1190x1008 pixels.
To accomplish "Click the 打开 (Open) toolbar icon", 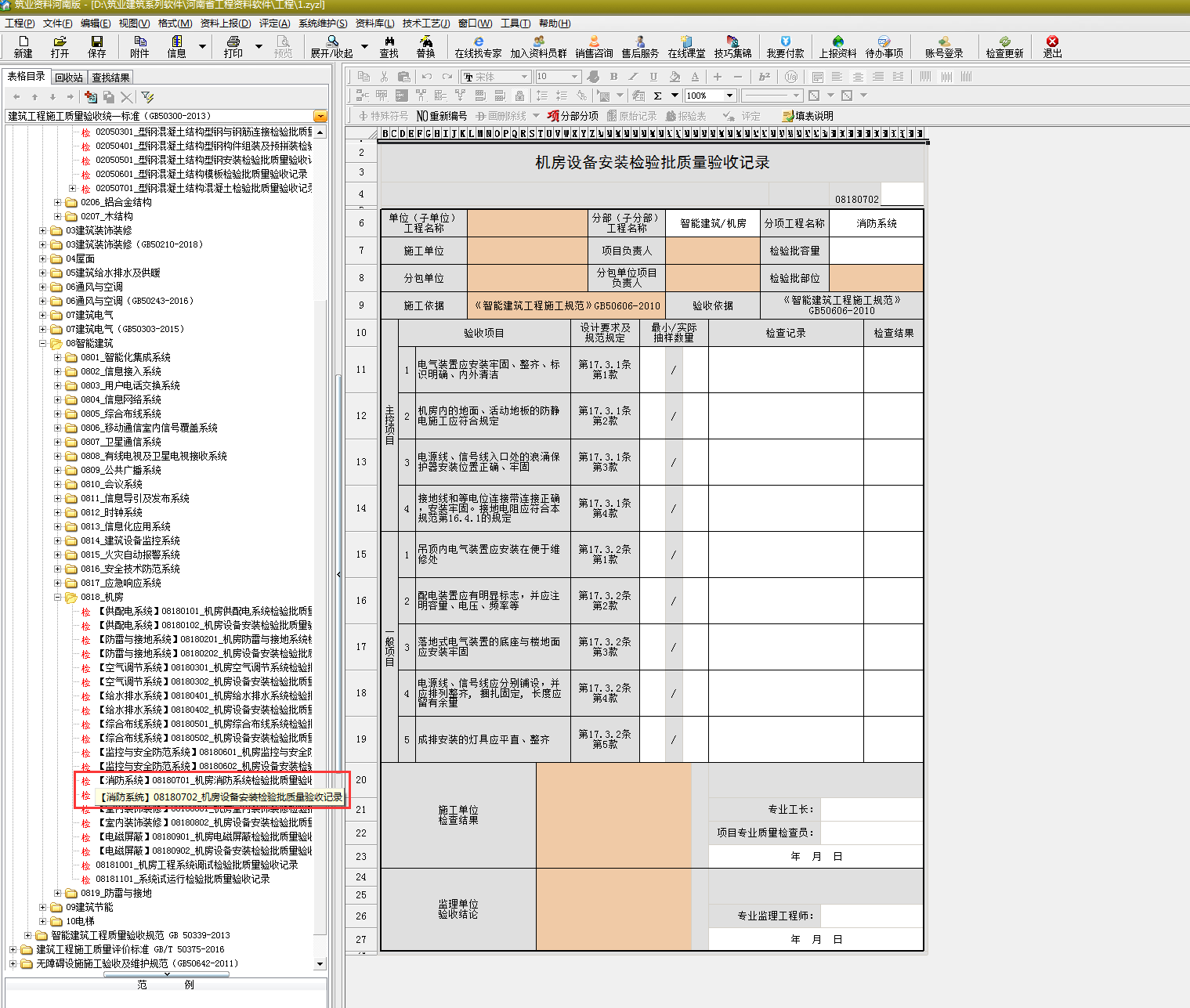I will pyautogui.click(x=60, y=47).
